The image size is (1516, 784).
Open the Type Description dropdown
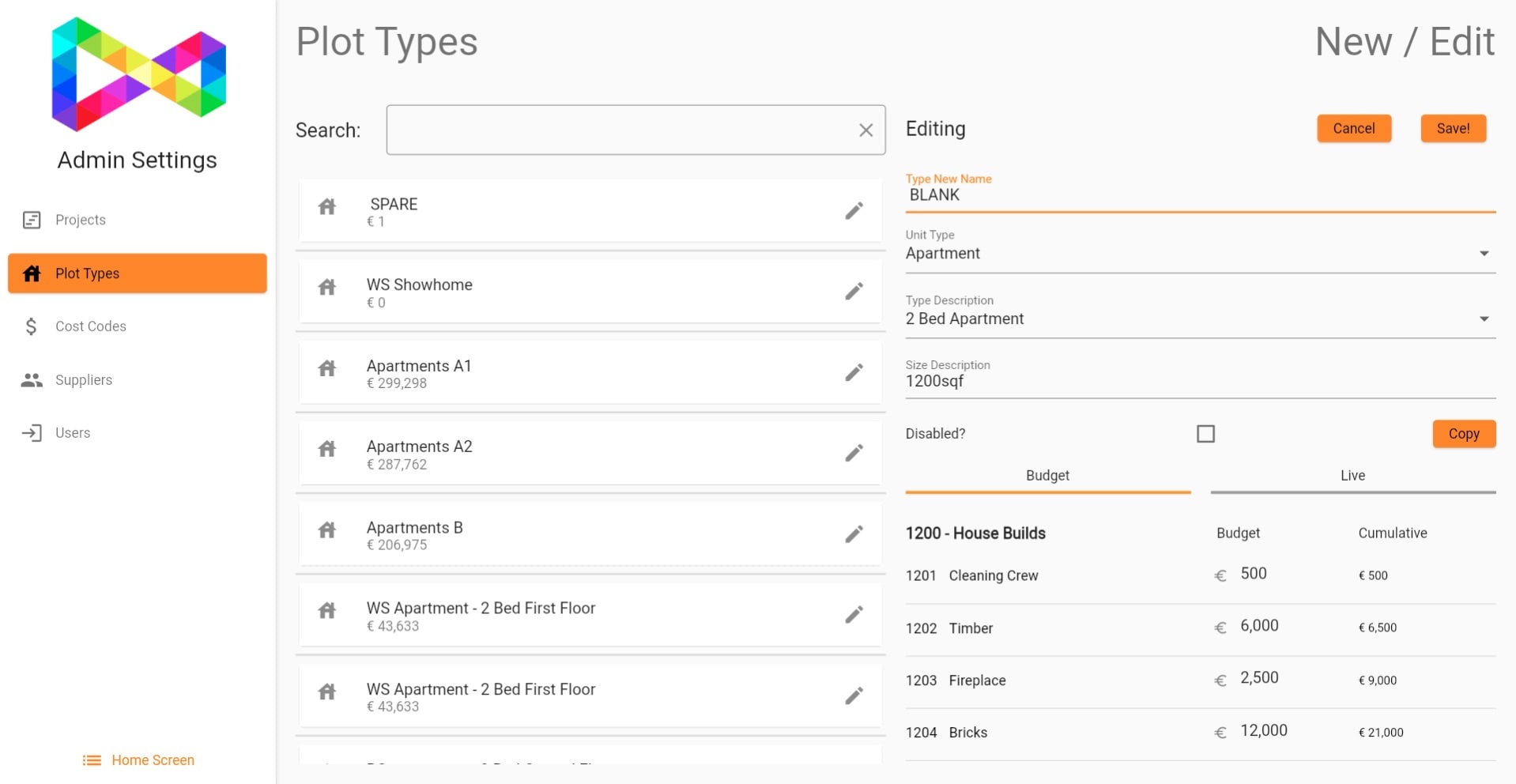coord(1483,319)
